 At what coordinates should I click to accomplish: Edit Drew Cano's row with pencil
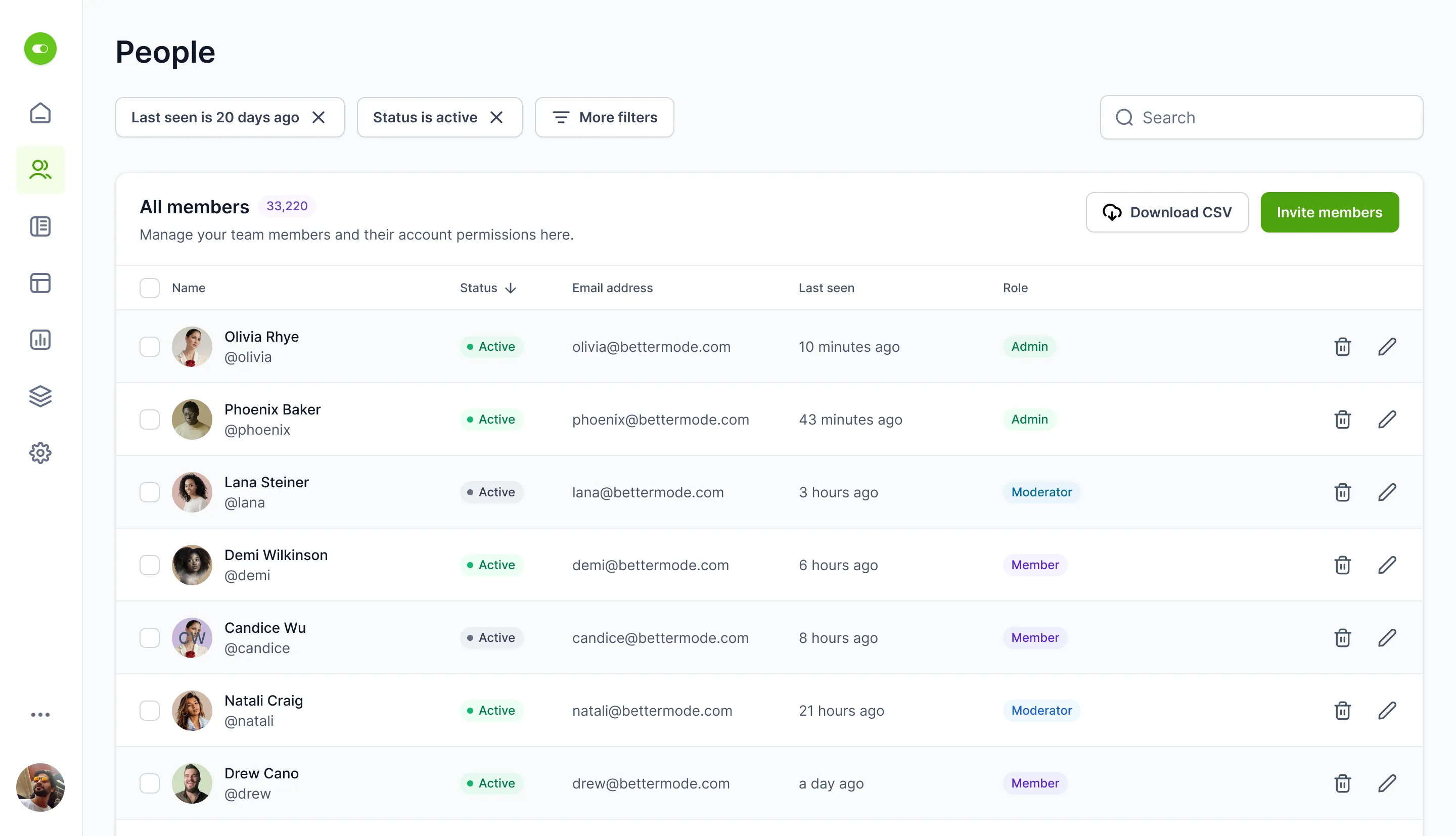point(1387,783)
